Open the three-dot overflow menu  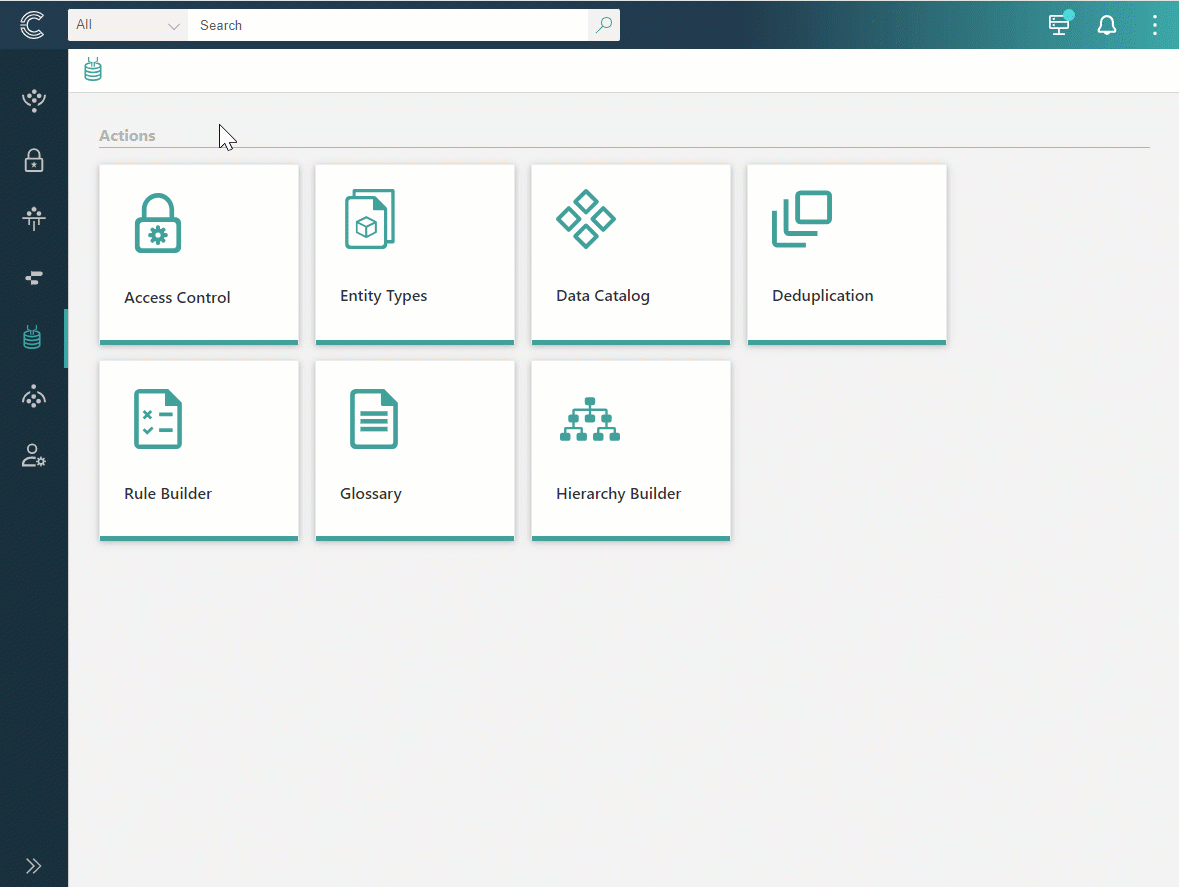pos(1155,24)
